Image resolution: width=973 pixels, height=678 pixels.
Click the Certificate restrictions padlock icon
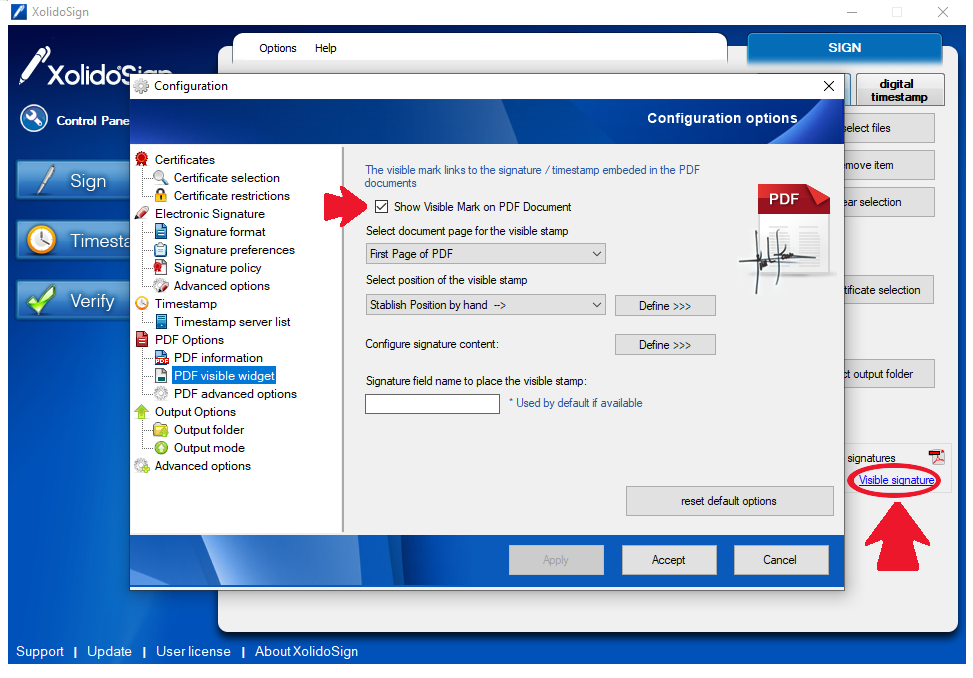[x=161, y=195]
